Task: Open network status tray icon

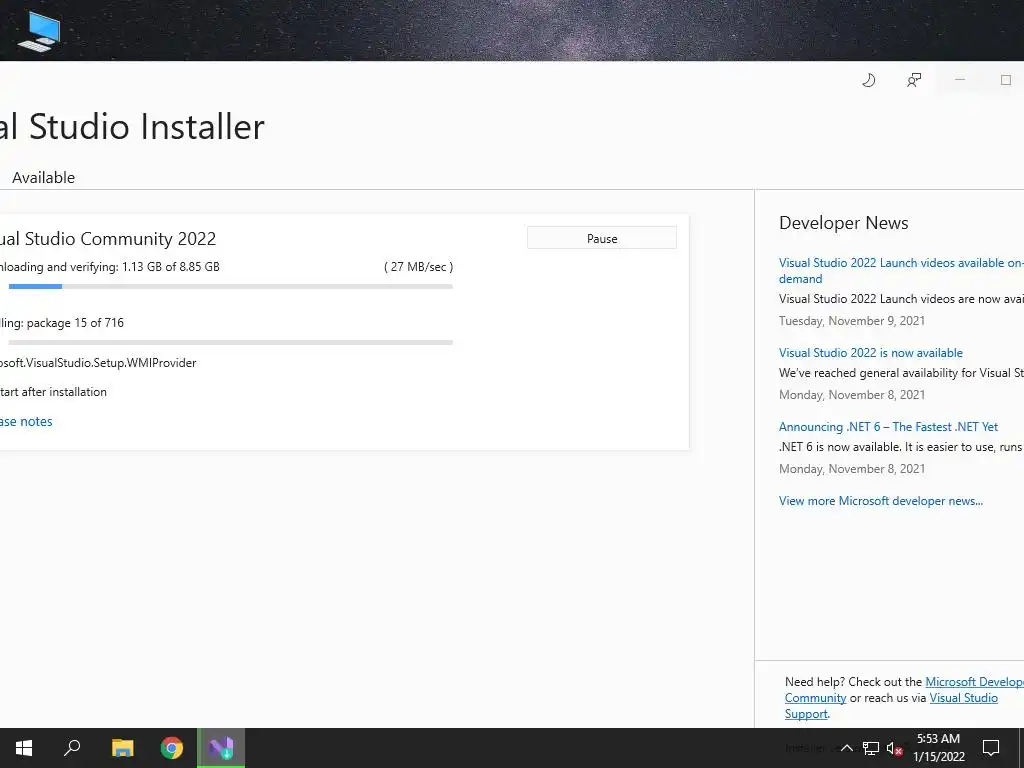Action: 871,748
